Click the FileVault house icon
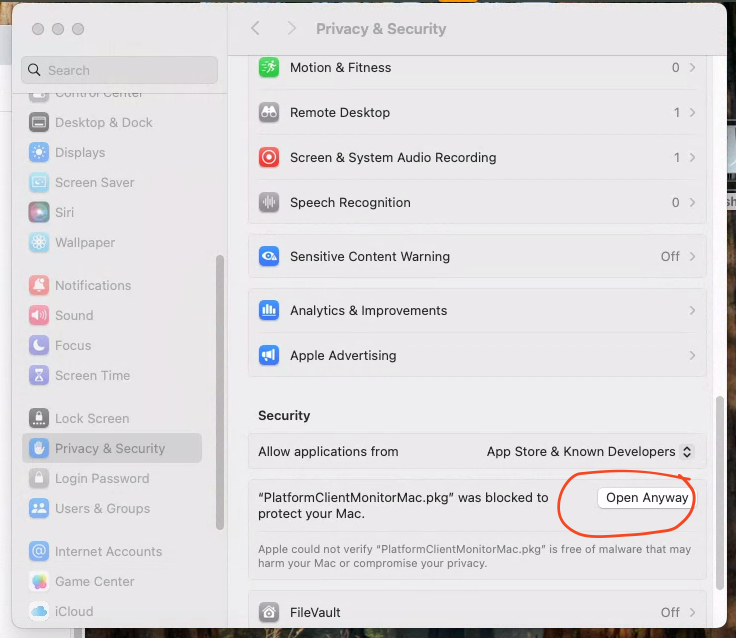 point(269,612)
